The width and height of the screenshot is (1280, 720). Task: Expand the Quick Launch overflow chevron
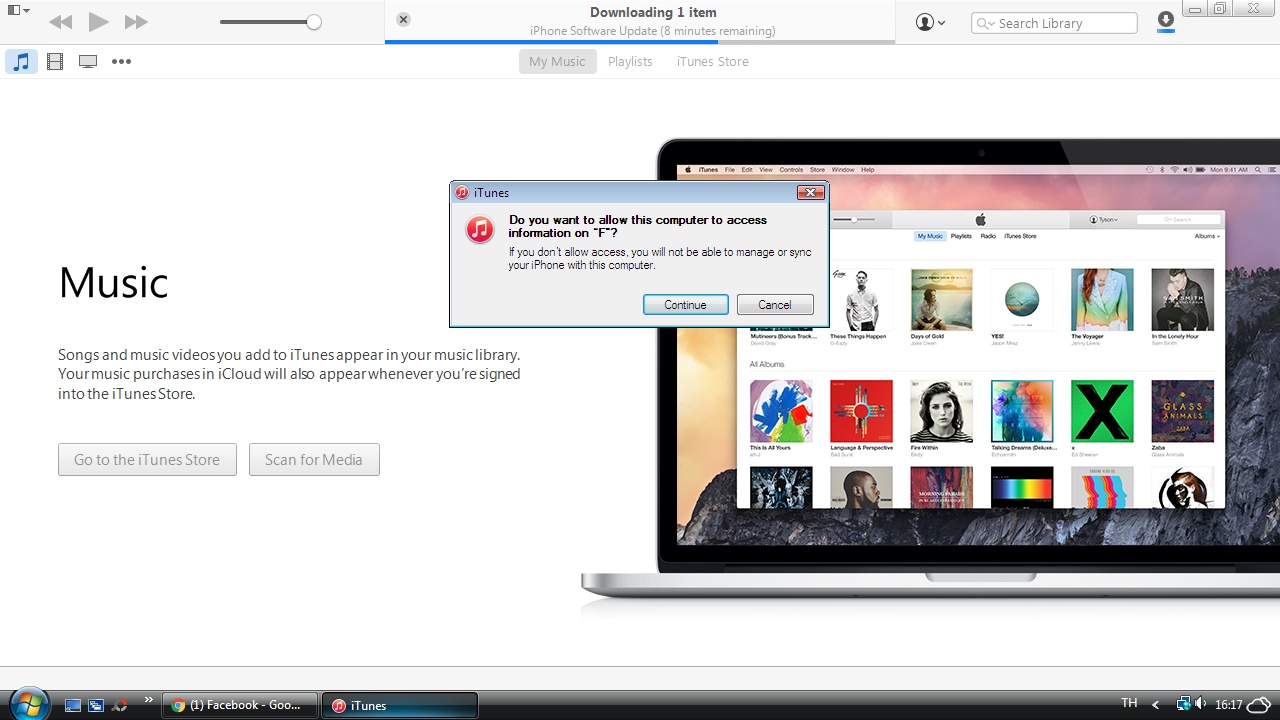click(149, 700)
